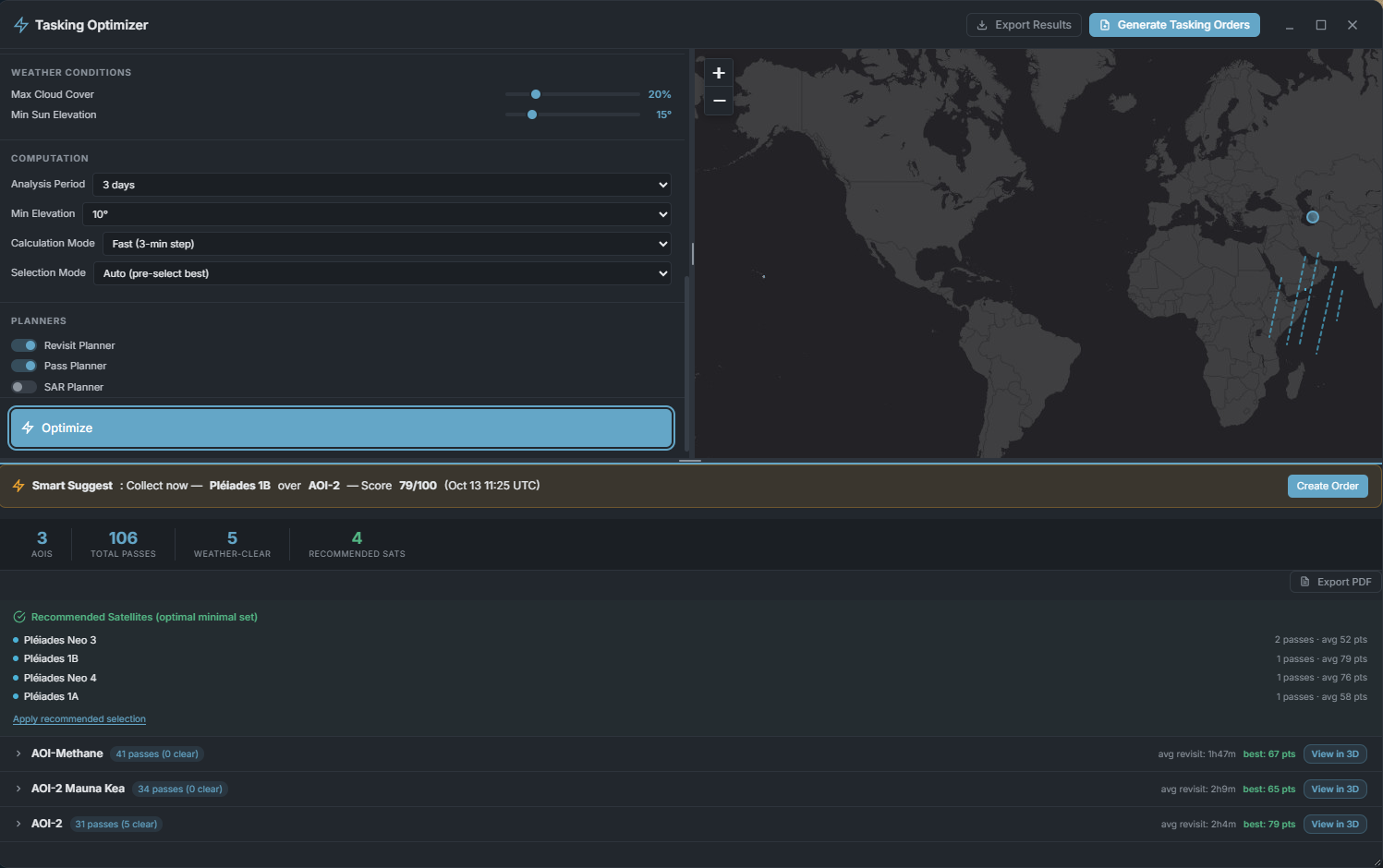Click the Tasking Optimizer lightning icon in title bar
This screenshot has width=1383, height=868.
20,25
